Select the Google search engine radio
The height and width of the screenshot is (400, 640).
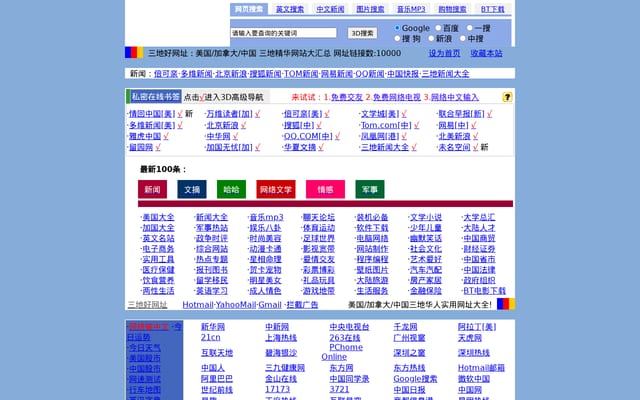pyautogui.click(x=397, y=28)
